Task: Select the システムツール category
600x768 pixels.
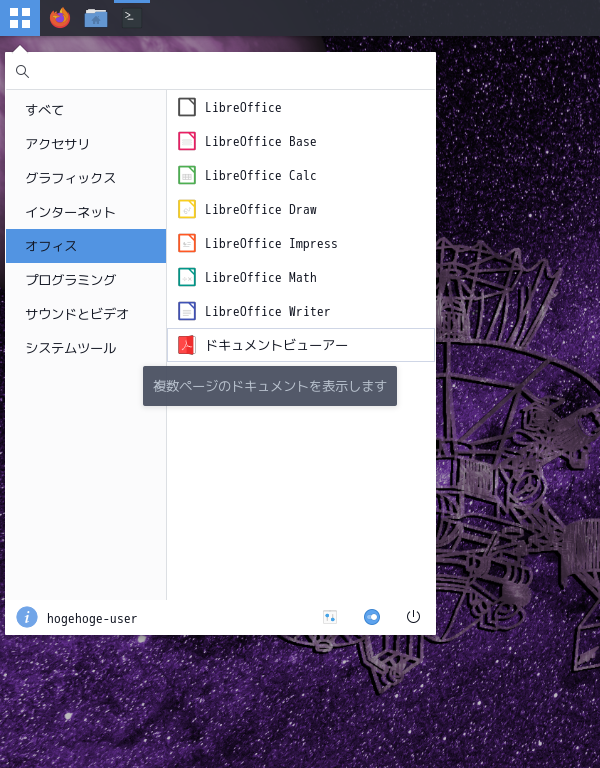Action: pos(86,348)
